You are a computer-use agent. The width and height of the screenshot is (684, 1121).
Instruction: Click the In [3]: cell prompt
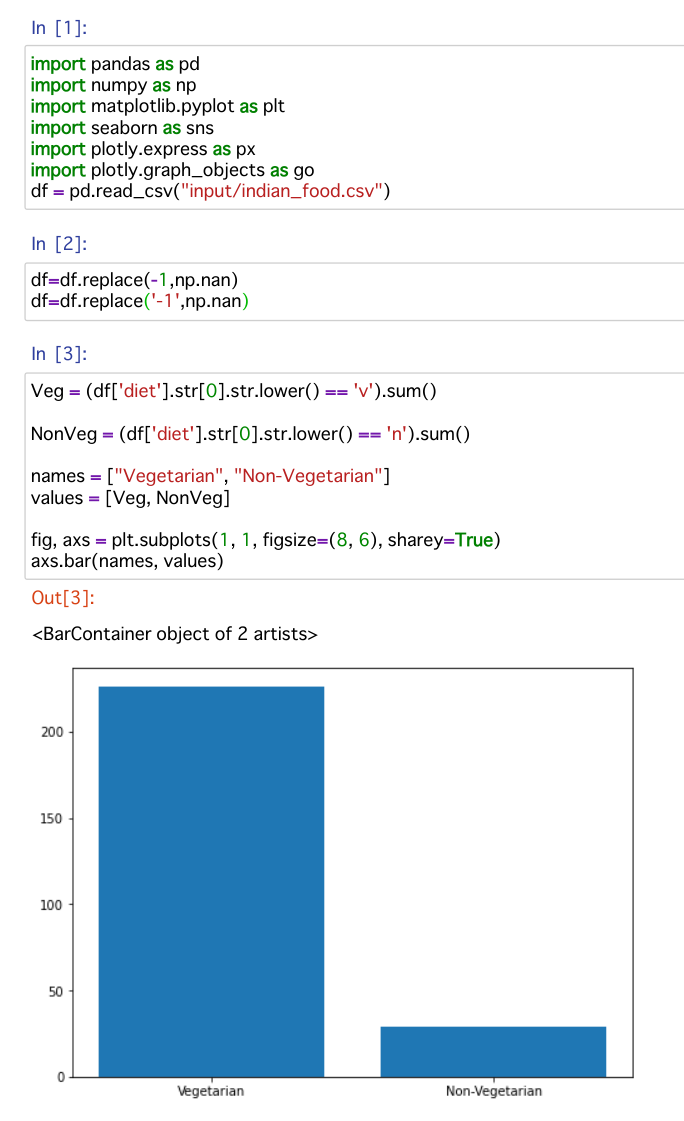59,354
